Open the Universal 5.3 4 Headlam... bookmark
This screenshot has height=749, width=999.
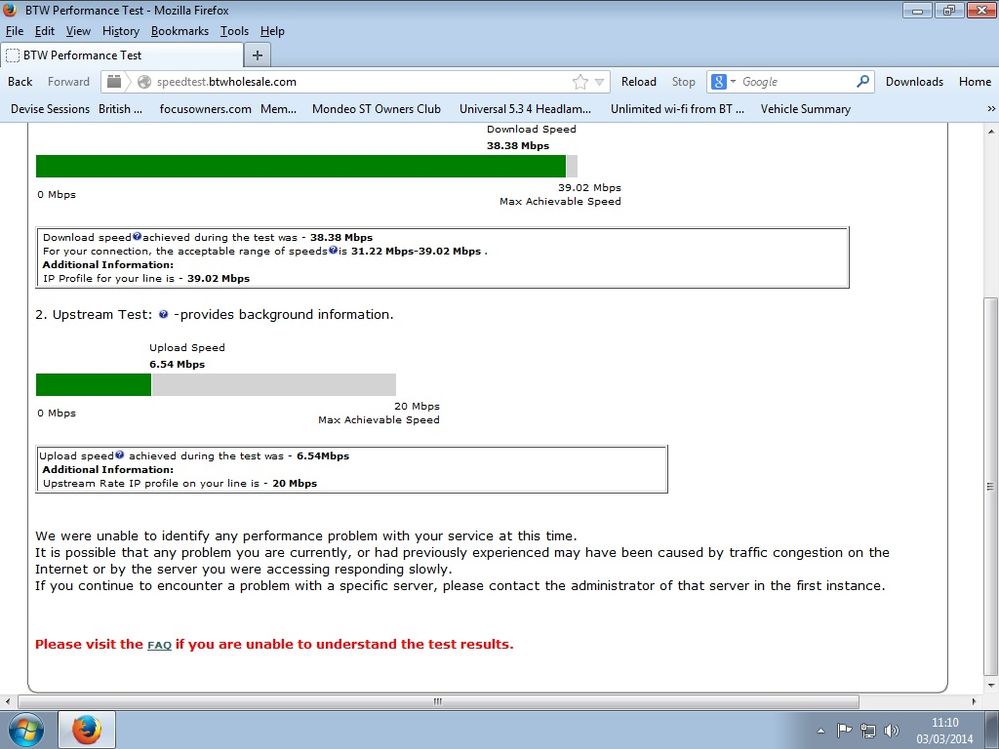click(525, 109)
